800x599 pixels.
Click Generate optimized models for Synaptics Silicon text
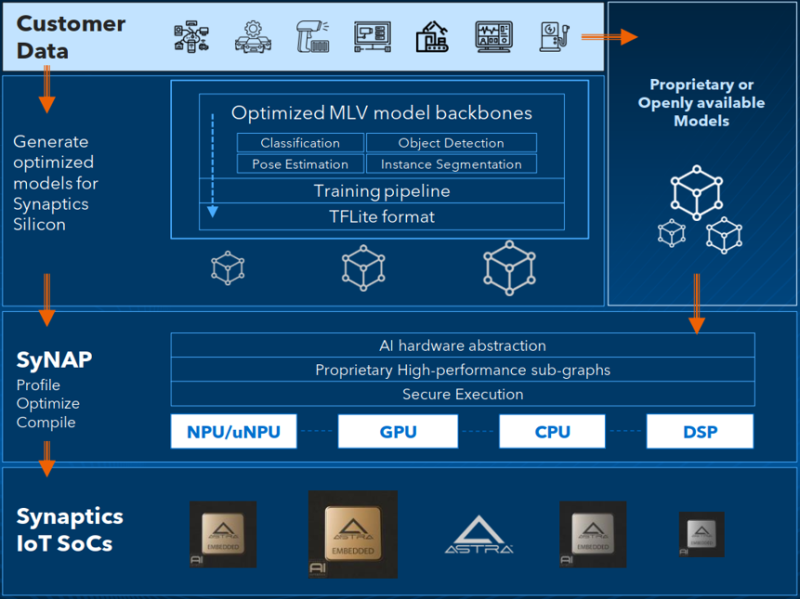coord(56,183)
